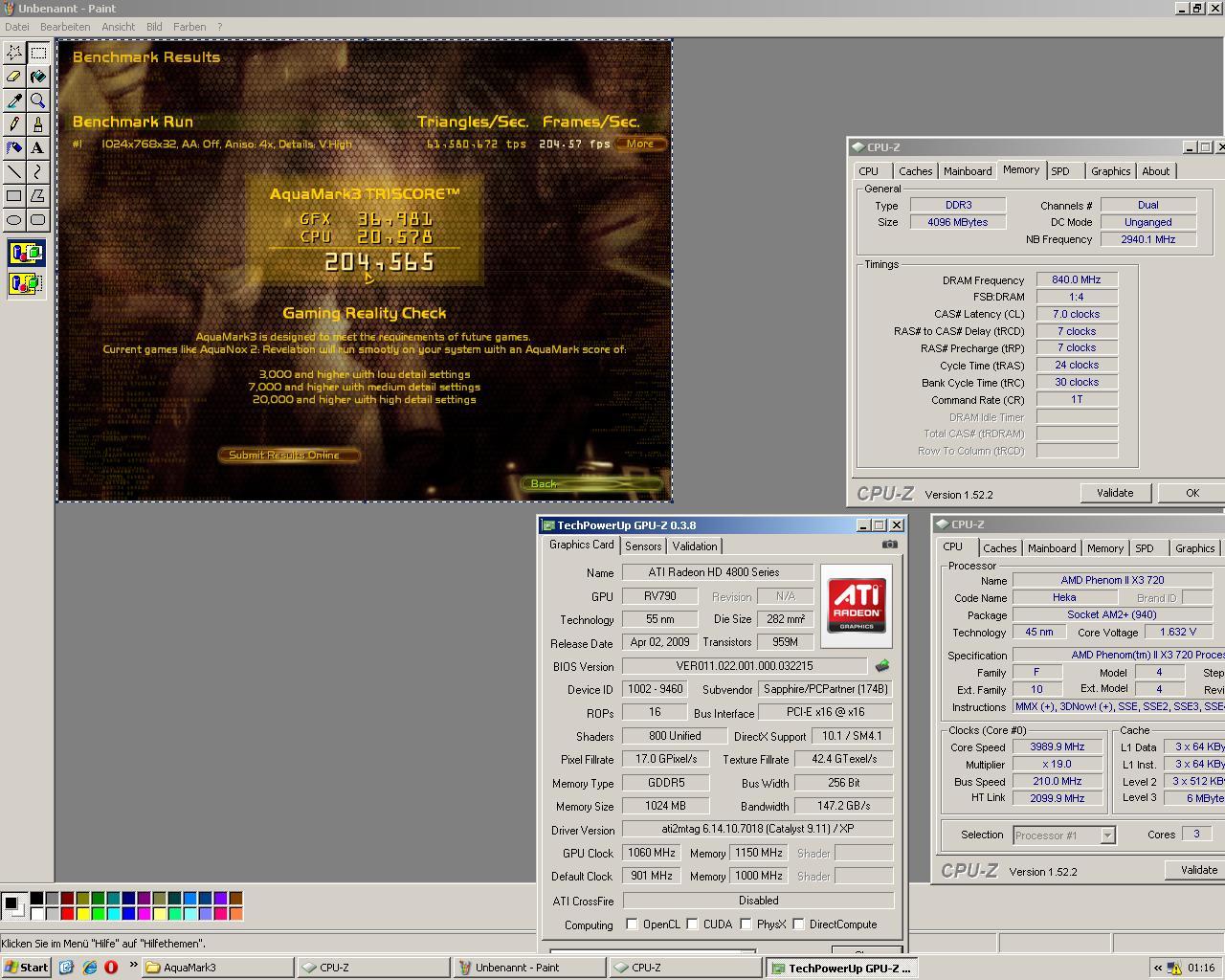Click the ATI Radeon logo in GPU-Z
1225x980 pixels.
click(857, 606)
